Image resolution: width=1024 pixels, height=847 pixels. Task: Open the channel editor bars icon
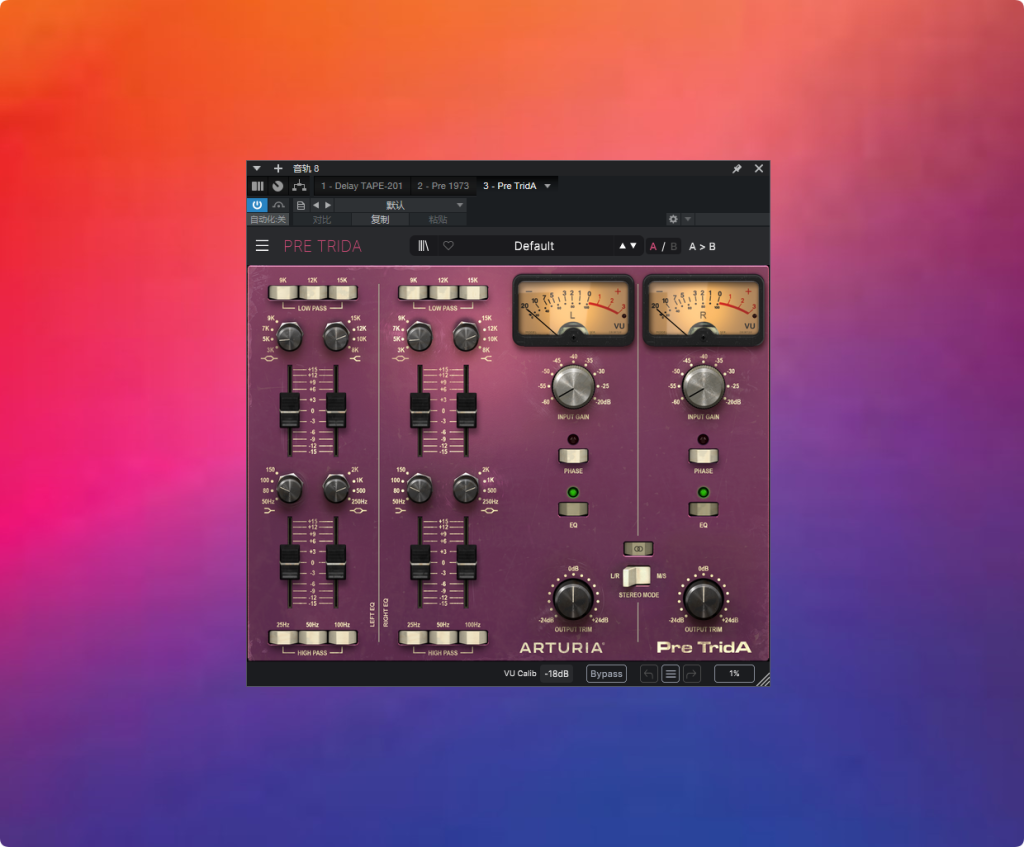258,186
